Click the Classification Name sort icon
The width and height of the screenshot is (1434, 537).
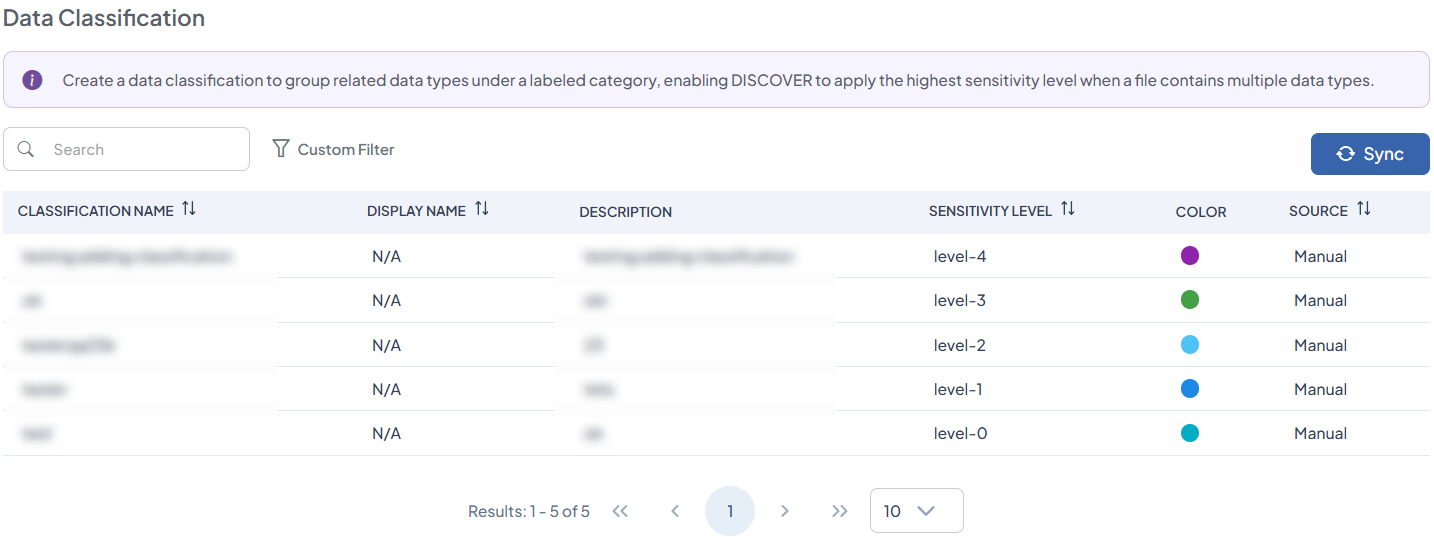(189, 210)
